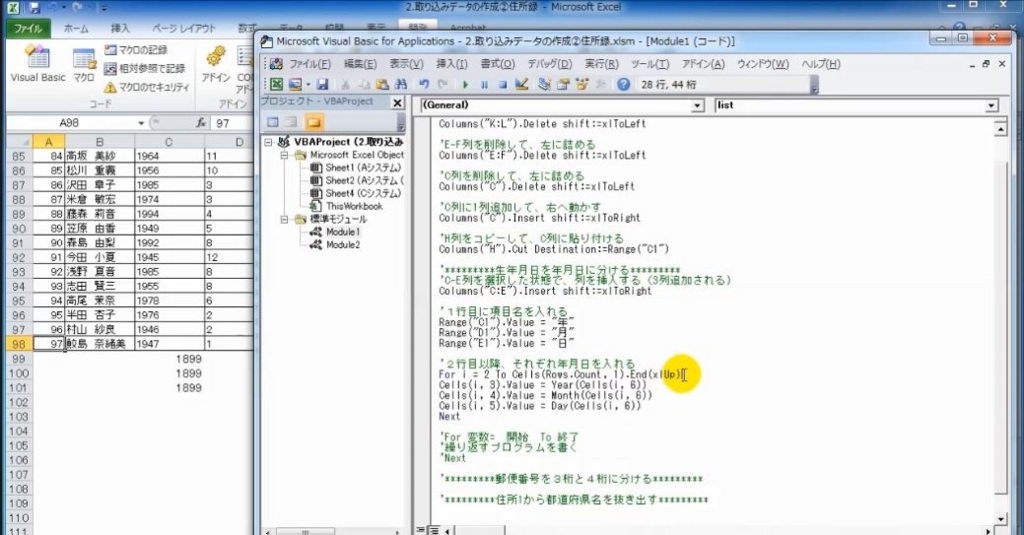The height and width of the screenshot is (535, 1024).
Task: Open the 挿入(I) menu in VBA editor
Action: click(x=451, y=64)
